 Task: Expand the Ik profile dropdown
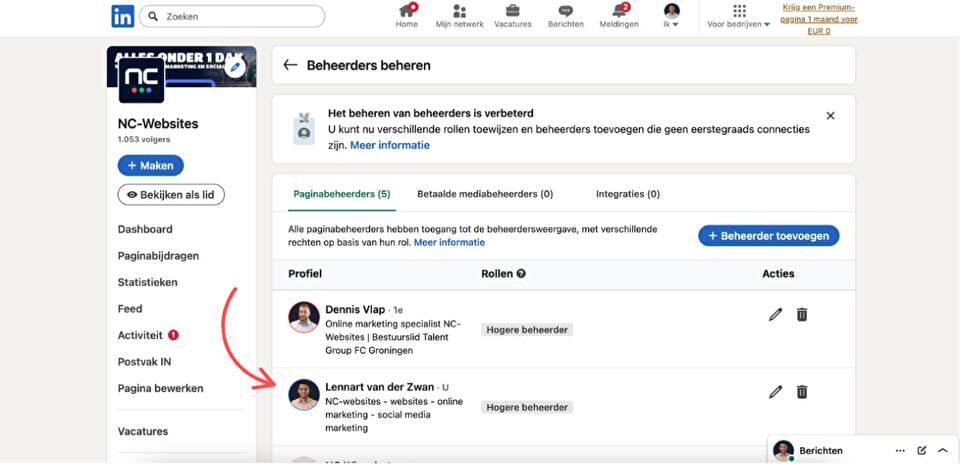click(x=672, y=17)
